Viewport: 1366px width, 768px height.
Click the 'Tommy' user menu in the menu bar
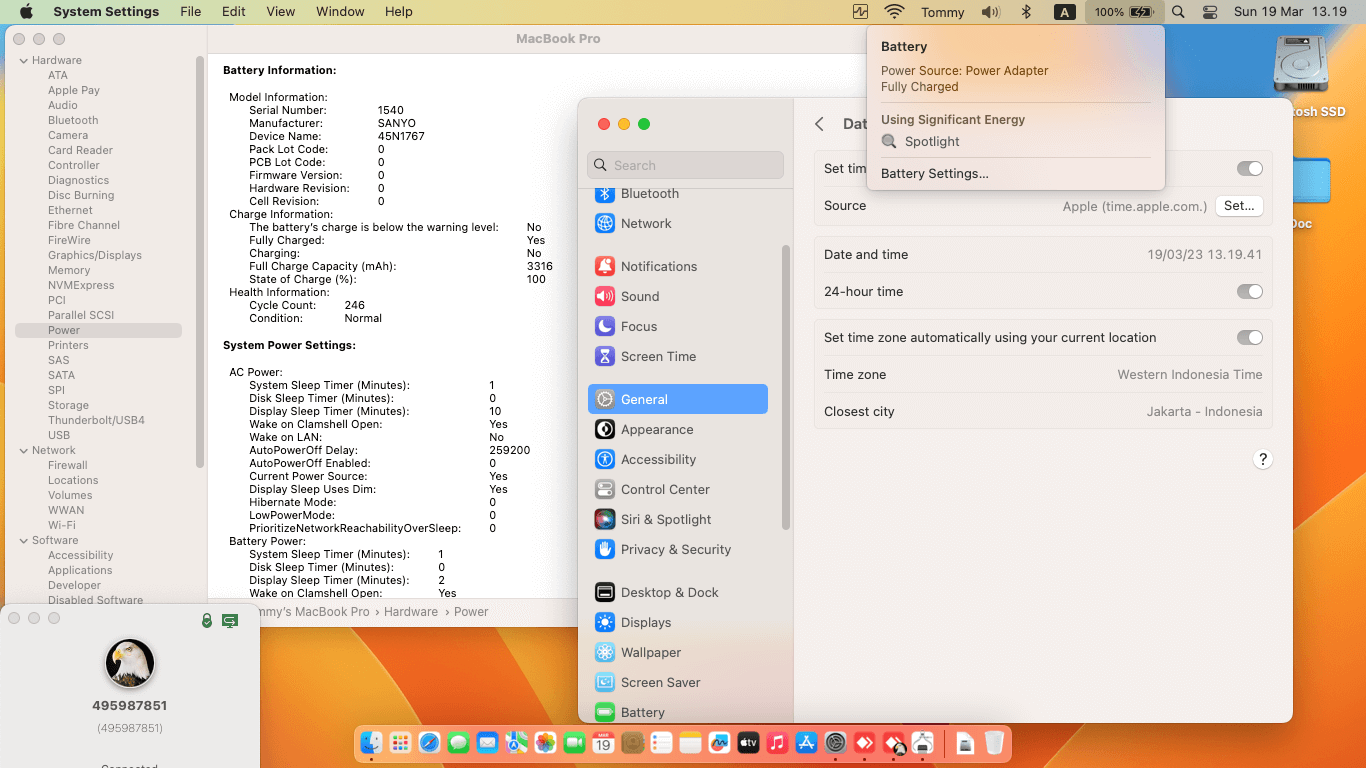[x=943, y=12]
